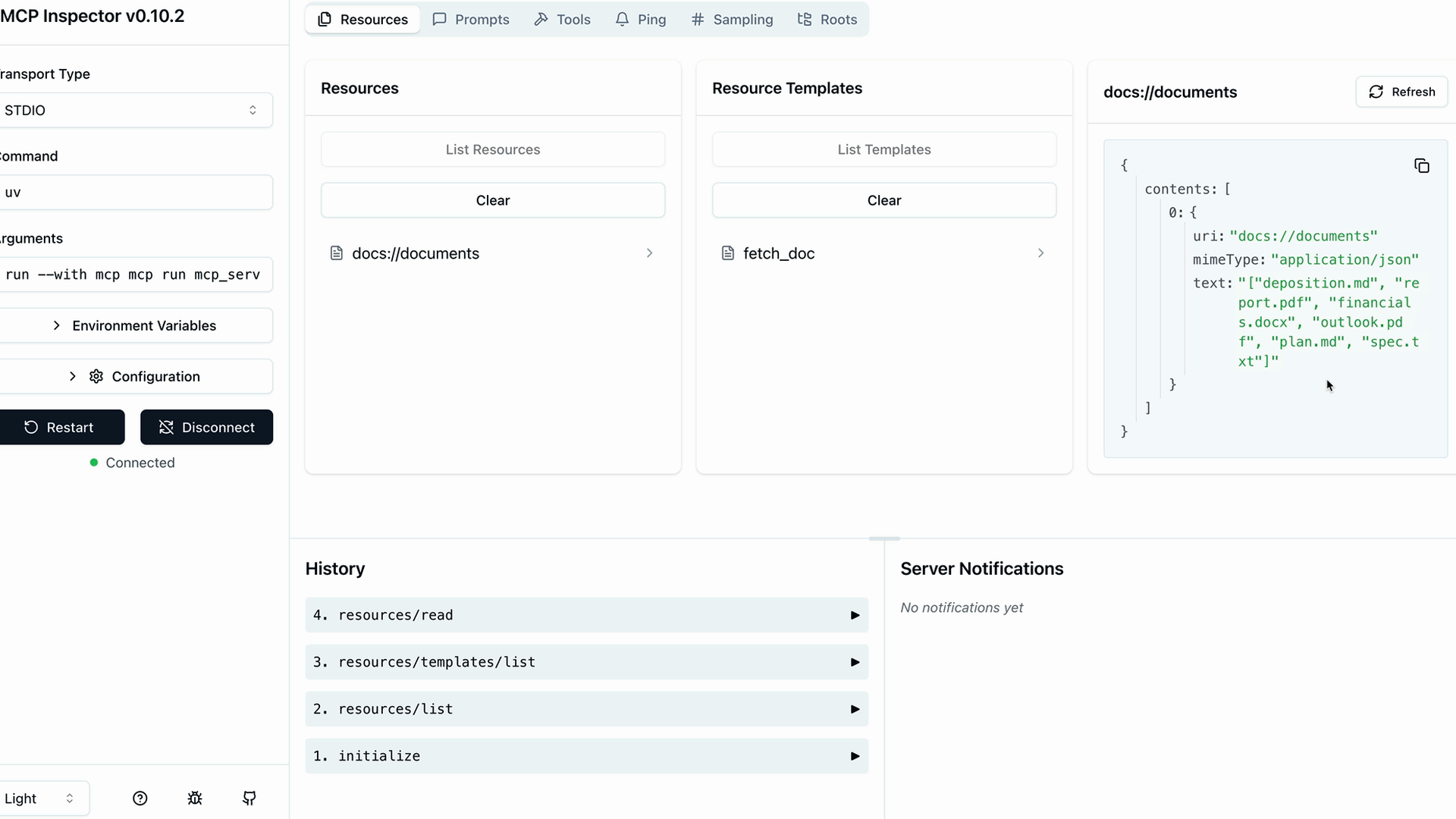Open the GitHub icon link

[x=249, y=798]
